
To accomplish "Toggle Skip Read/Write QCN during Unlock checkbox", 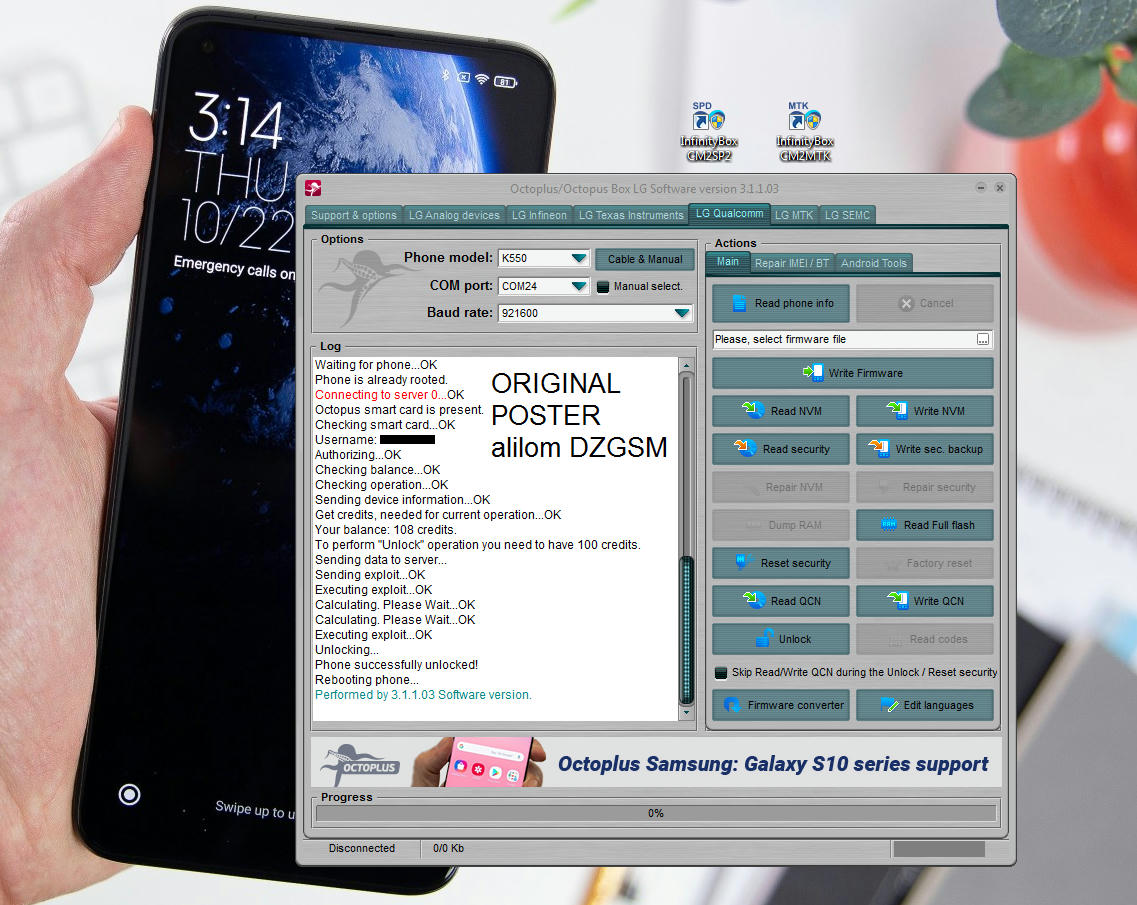I will 721,672.
